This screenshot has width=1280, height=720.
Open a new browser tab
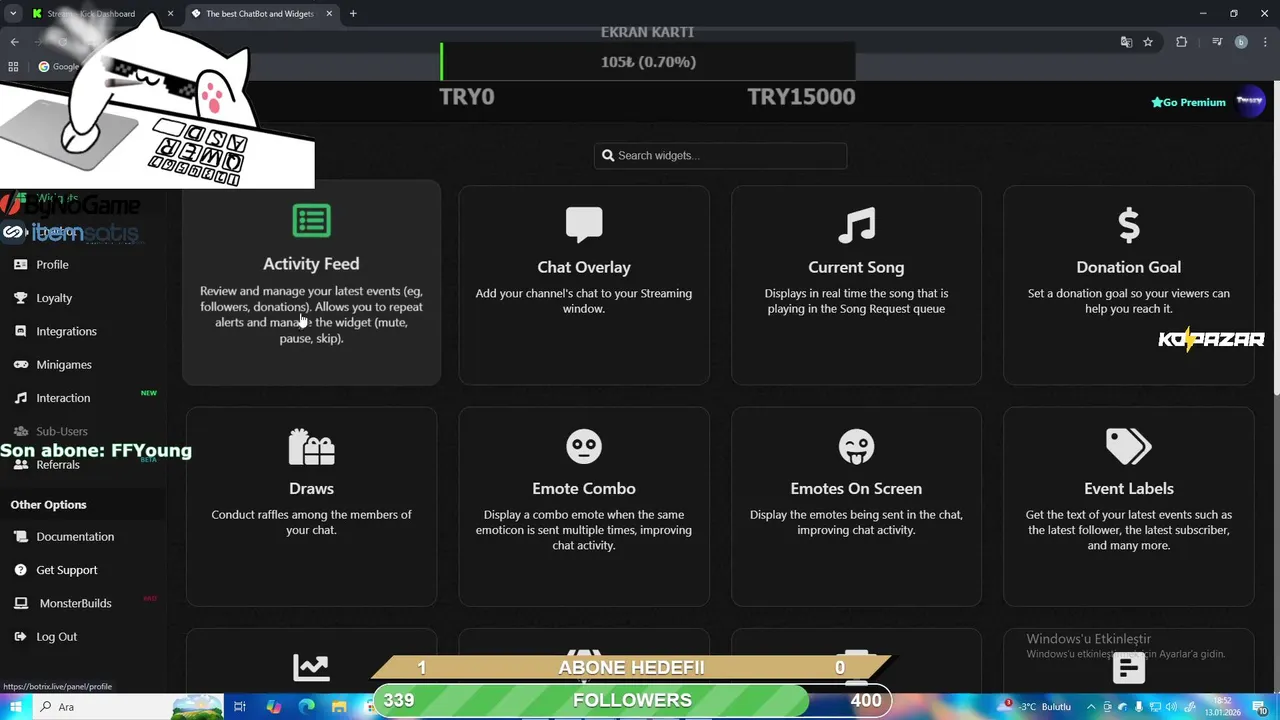coord(353,14)
